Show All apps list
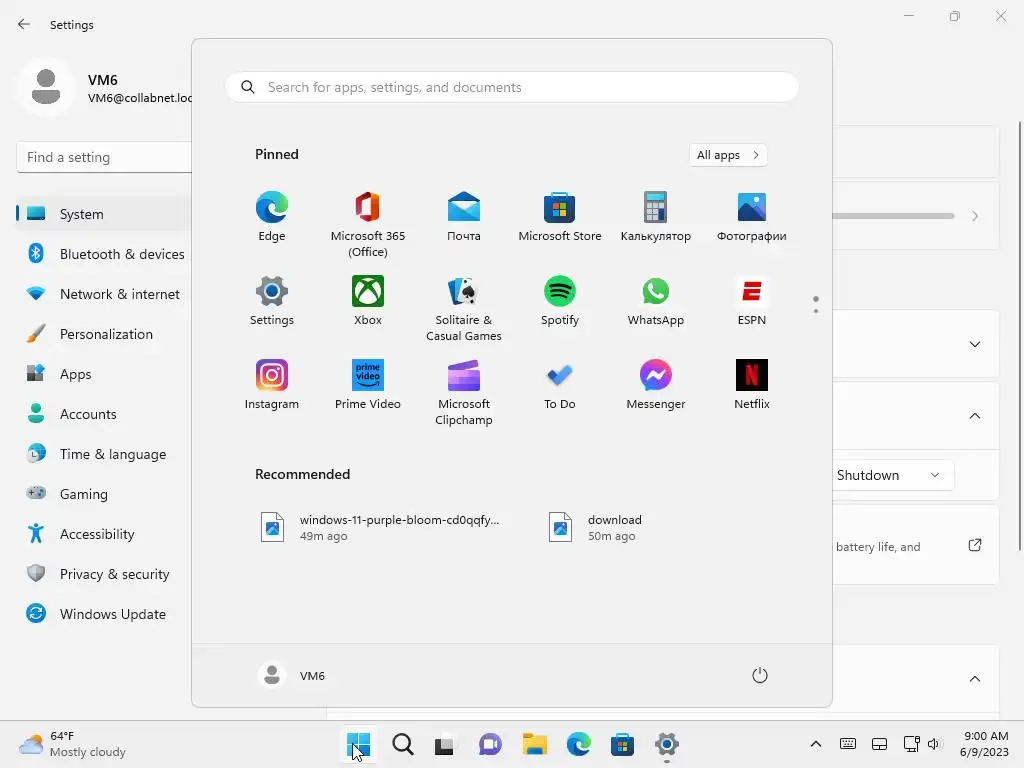The width and height of the screenshot is (1024, 768). [x=728, y=155]
